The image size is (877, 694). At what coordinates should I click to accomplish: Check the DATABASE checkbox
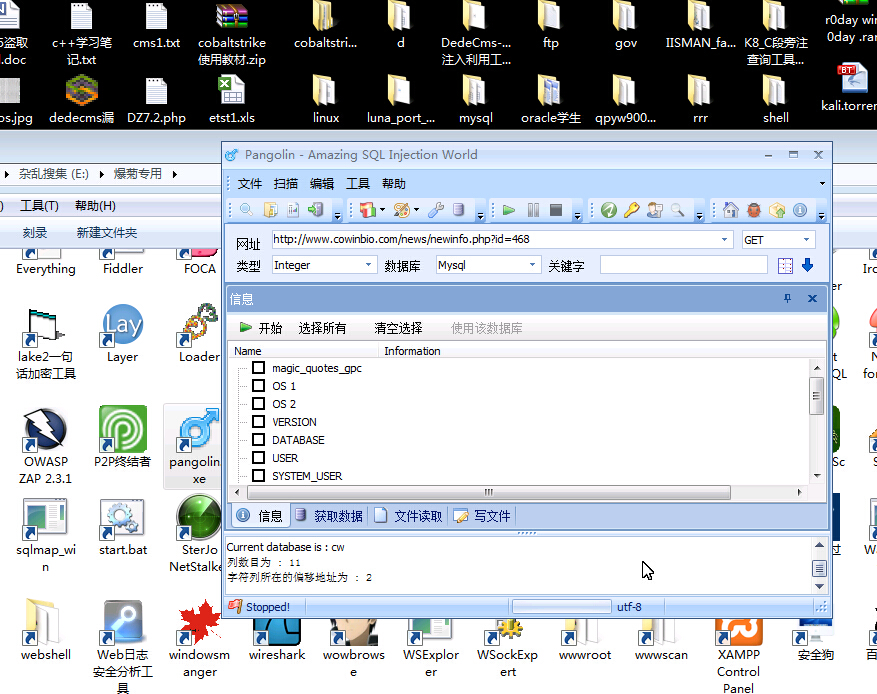pyautogui.click(x=258, y=440)
